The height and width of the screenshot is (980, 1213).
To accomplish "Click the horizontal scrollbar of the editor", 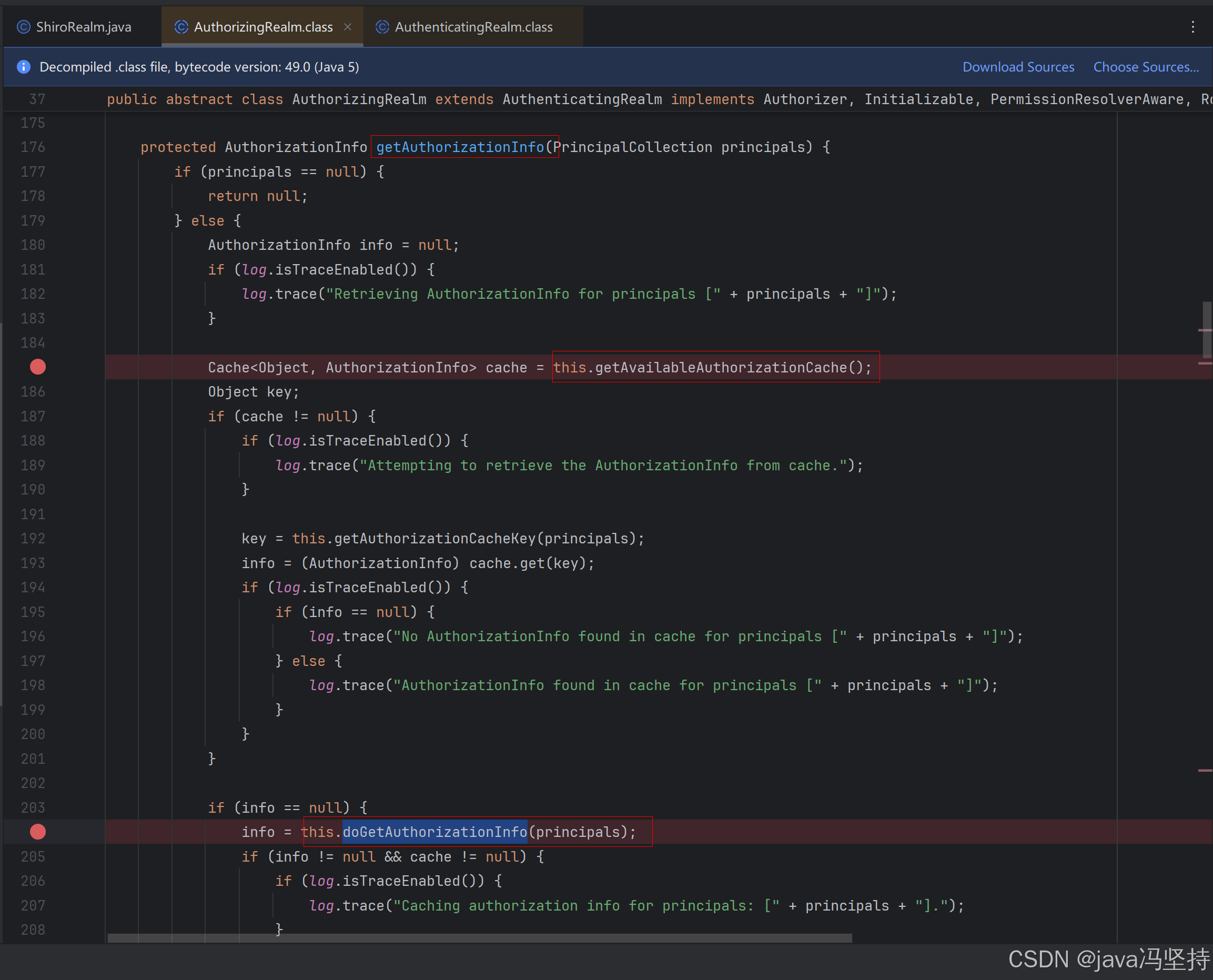I will point(479,938).
